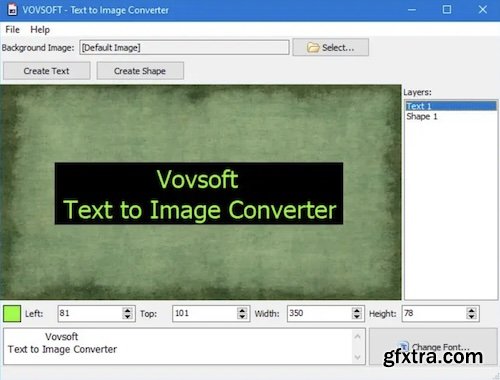Open the Help menu
500x380 pixels.
coord(40,30)
